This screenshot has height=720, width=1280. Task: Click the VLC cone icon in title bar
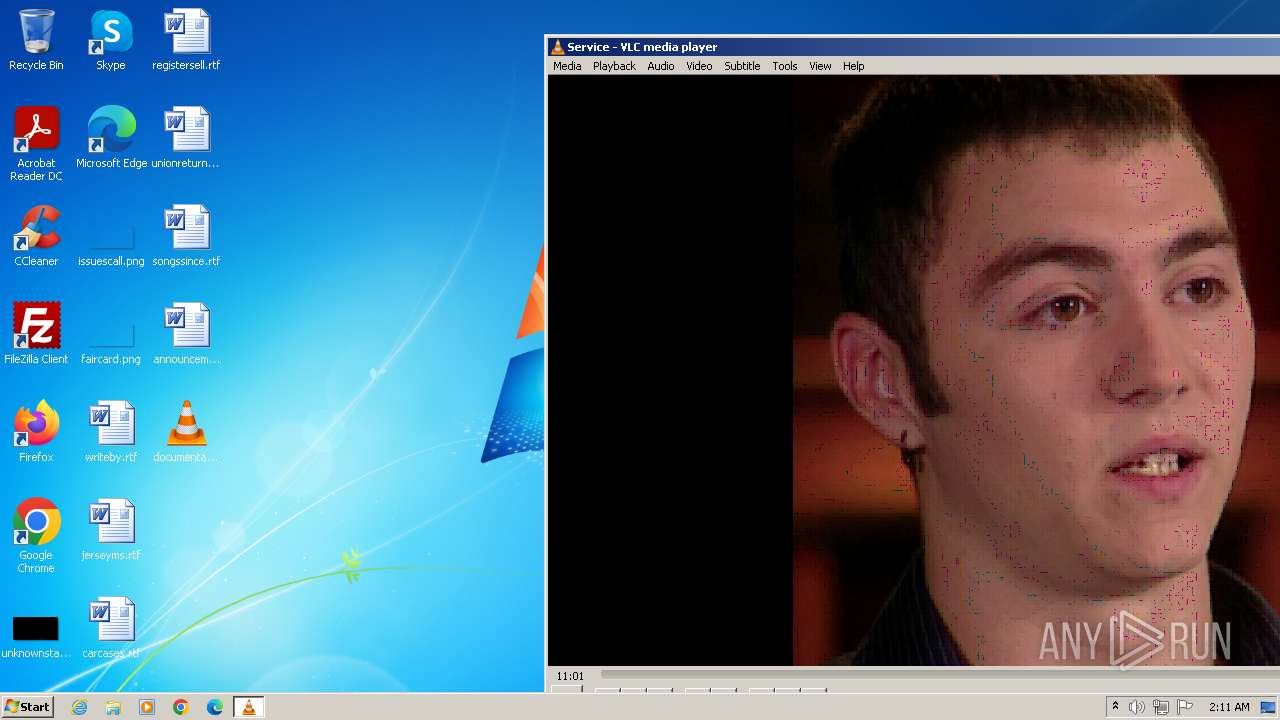pos(557,47)
